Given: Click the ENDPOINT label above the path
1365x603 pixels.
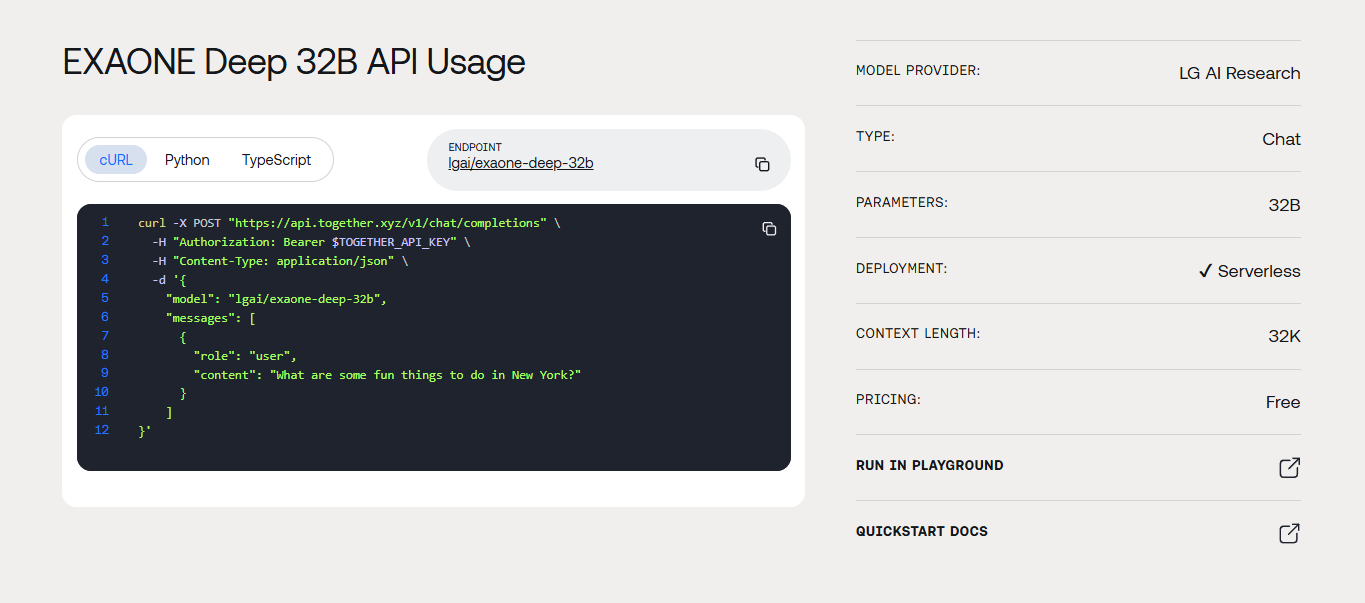Looking at the screenshot, I should tap(475, 147).
